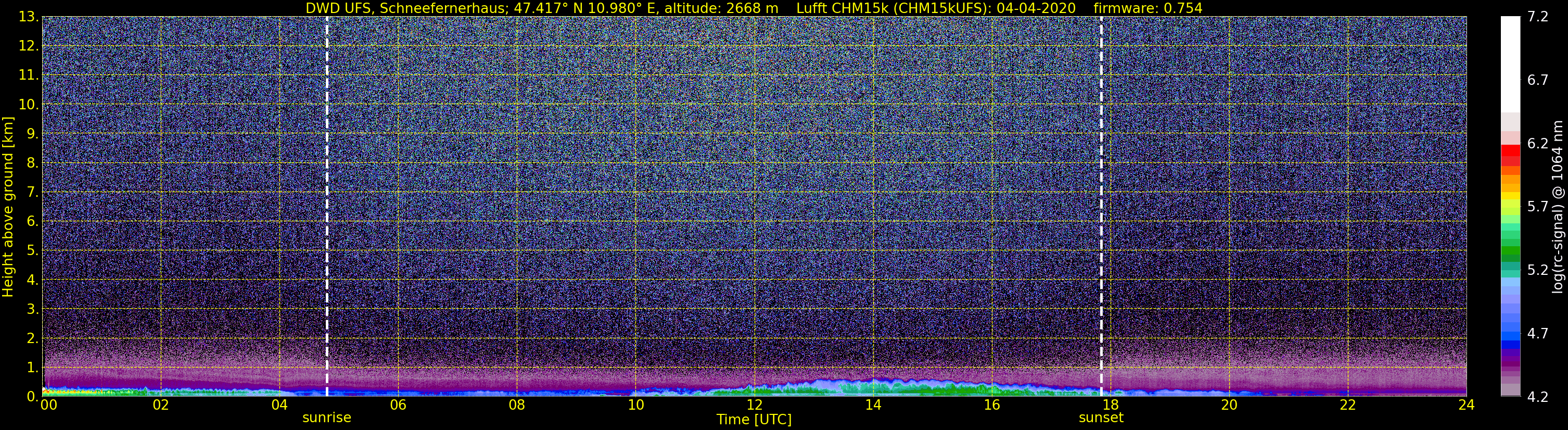Click the 7.2 colorbar tick value
The image size is (1568, 430).
click(x=1538, y=17)
